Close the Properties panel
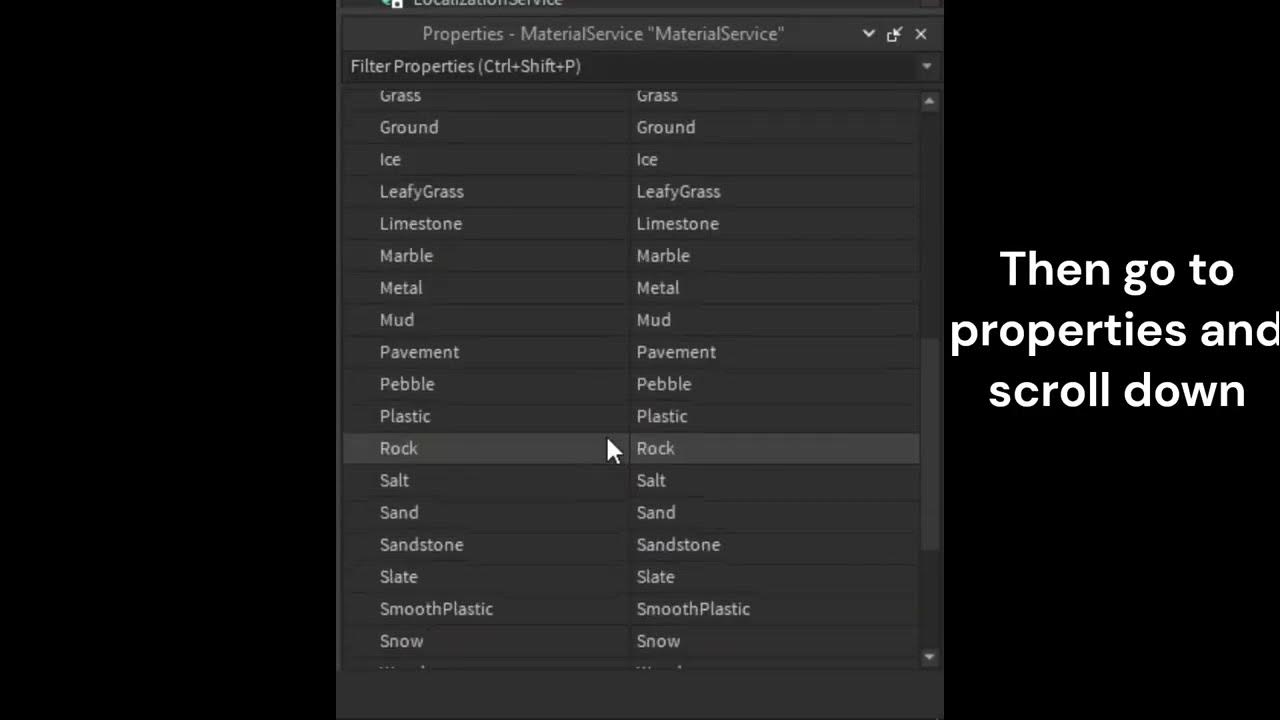This screenshot has height=720, width=1280. (921, 34)
